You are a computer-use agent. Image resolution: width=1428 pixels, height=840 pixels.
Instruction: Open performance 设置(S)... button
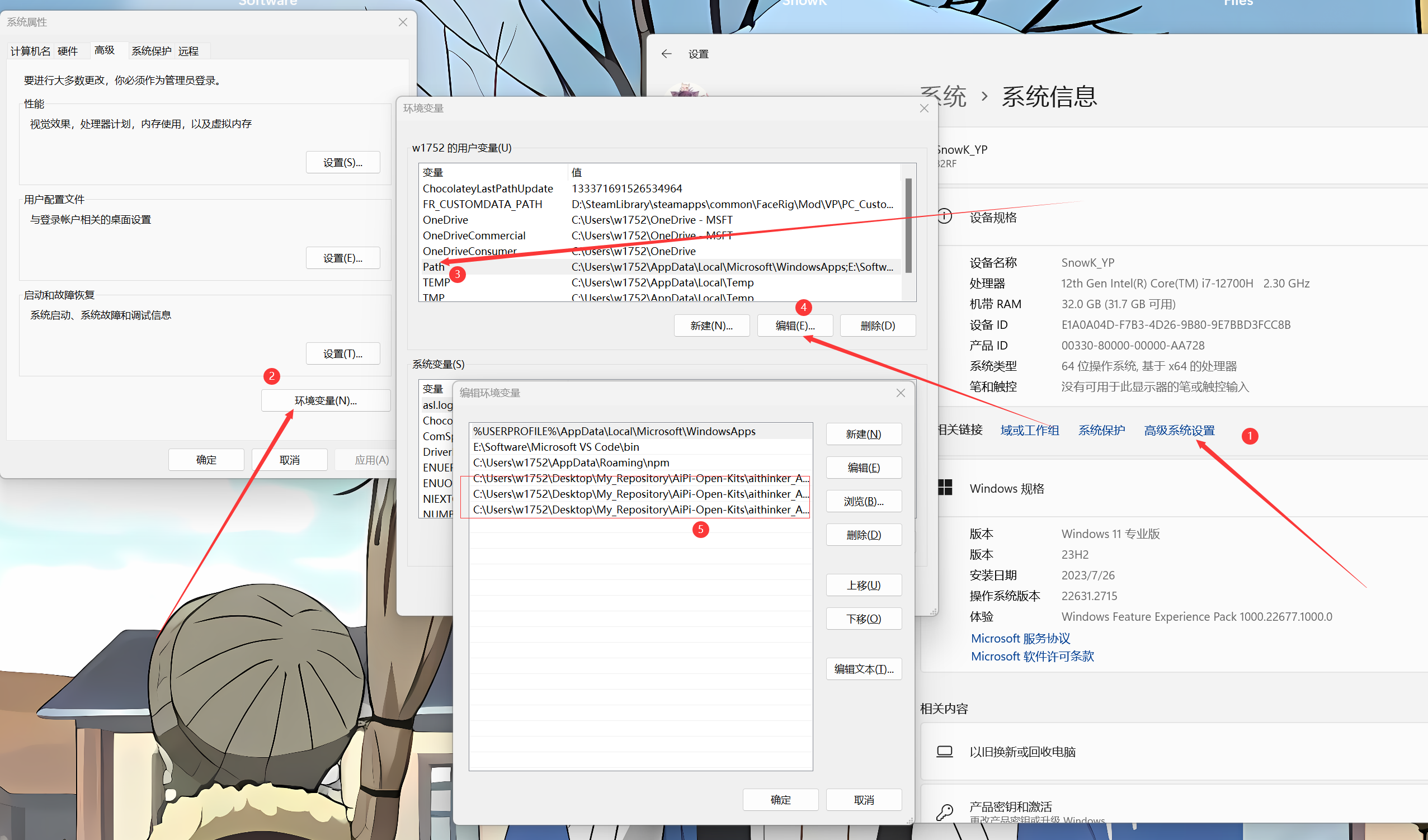click(x=343, y=163)
